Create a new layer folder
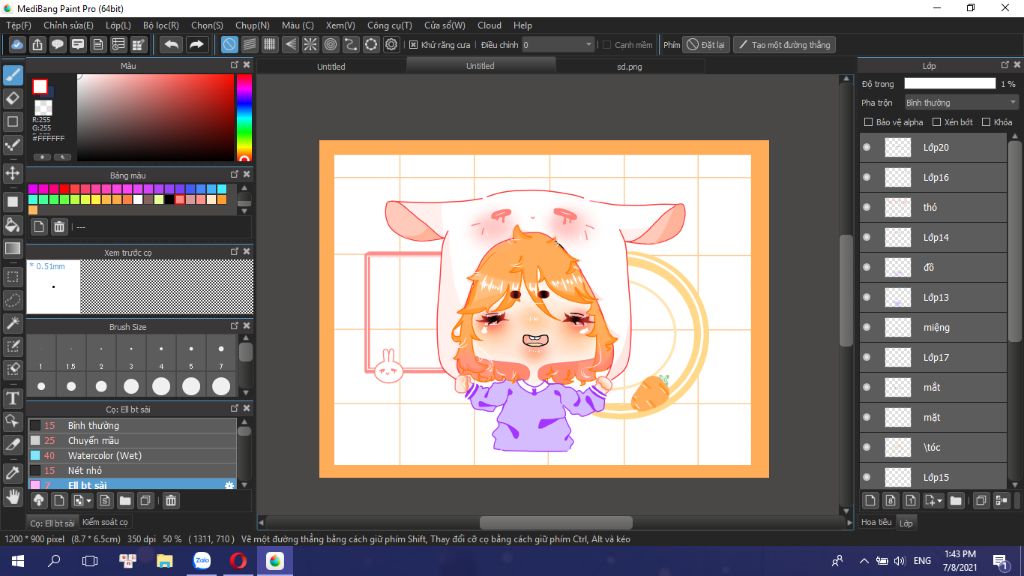The image size is (1024, 576). tap(956, 501)
